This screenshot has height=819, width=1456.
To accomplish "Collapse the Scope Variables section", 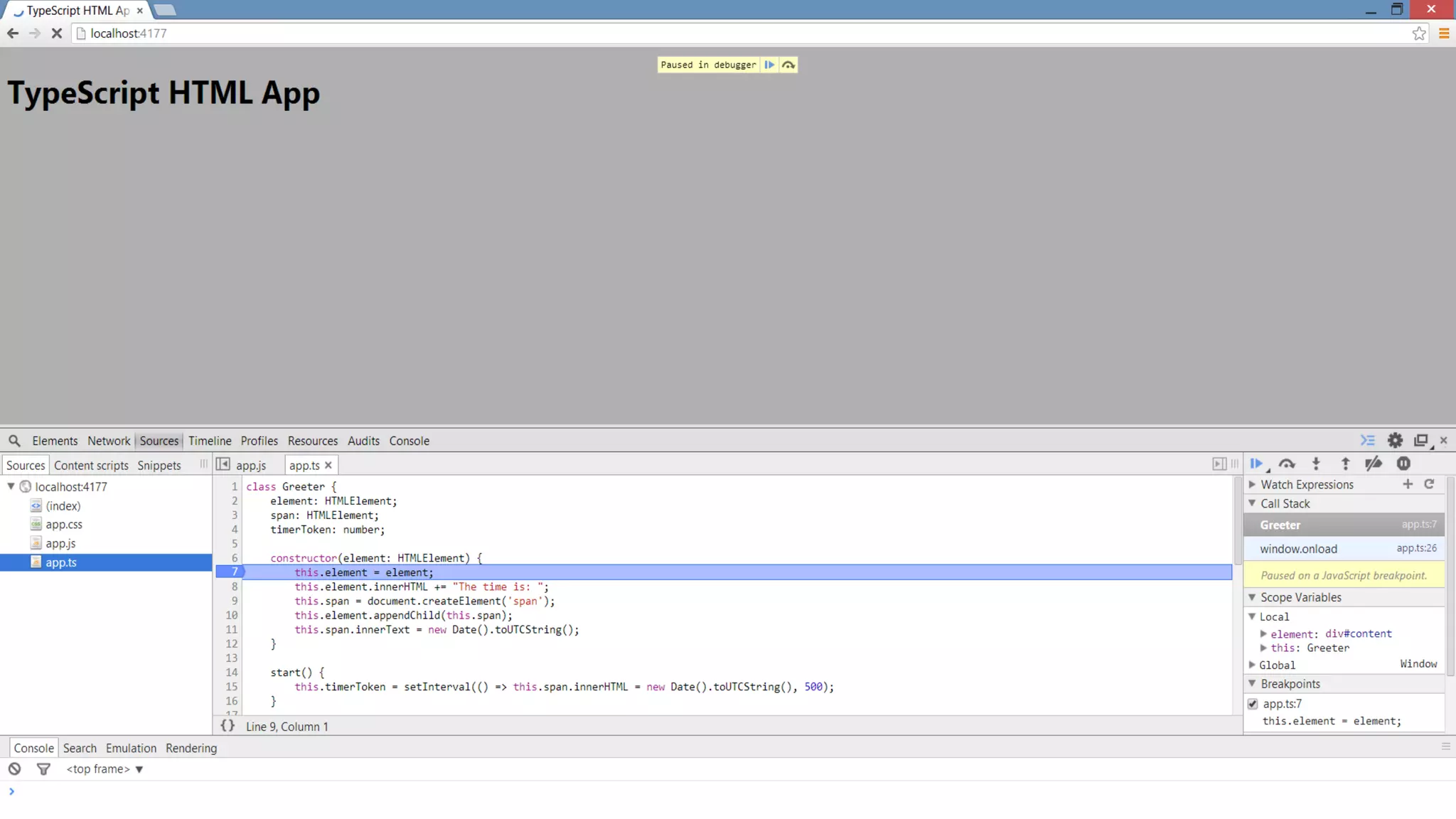I will pos(1253,597).
